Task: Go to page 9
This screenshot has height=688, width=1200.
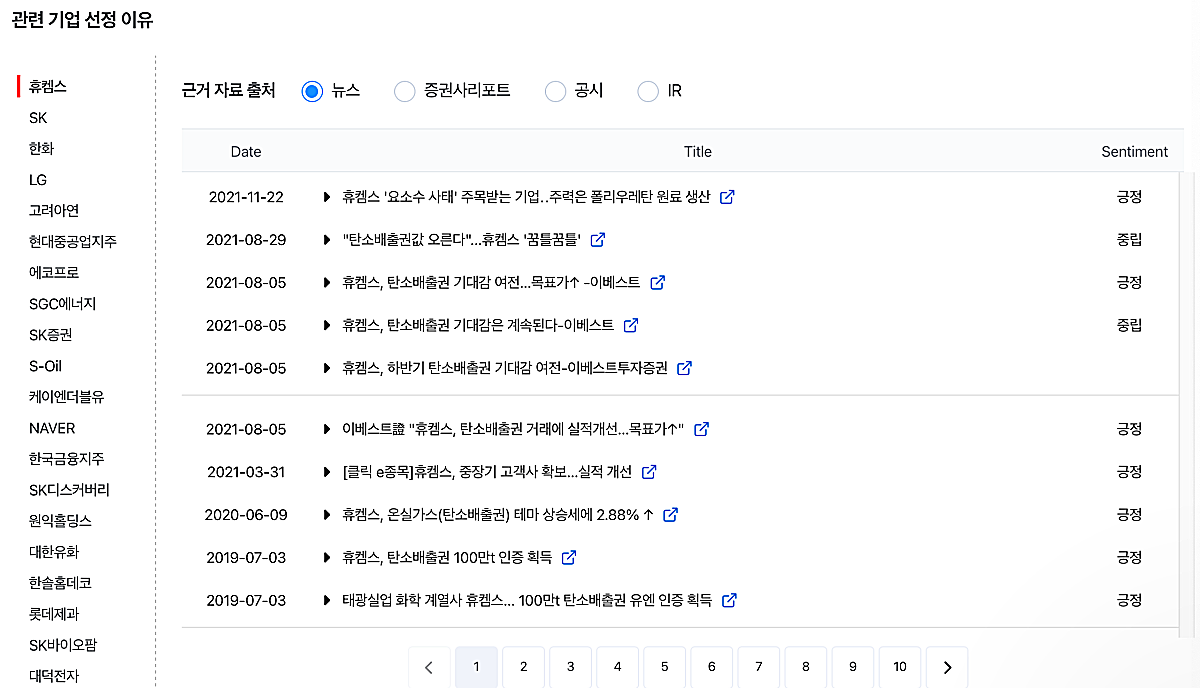Action: [852, 667]
